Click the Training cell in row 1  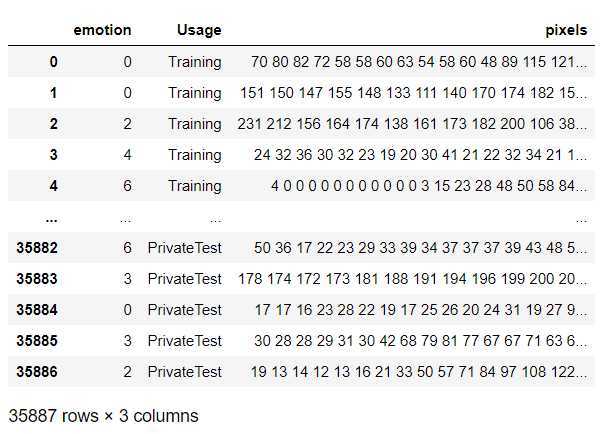pos(195,93)
